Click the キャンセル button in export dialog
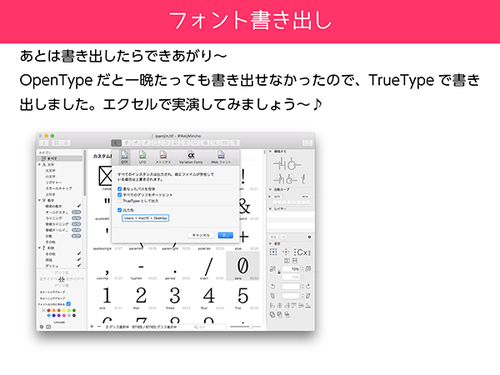The image size is (500, 375). tap(201, 235)
